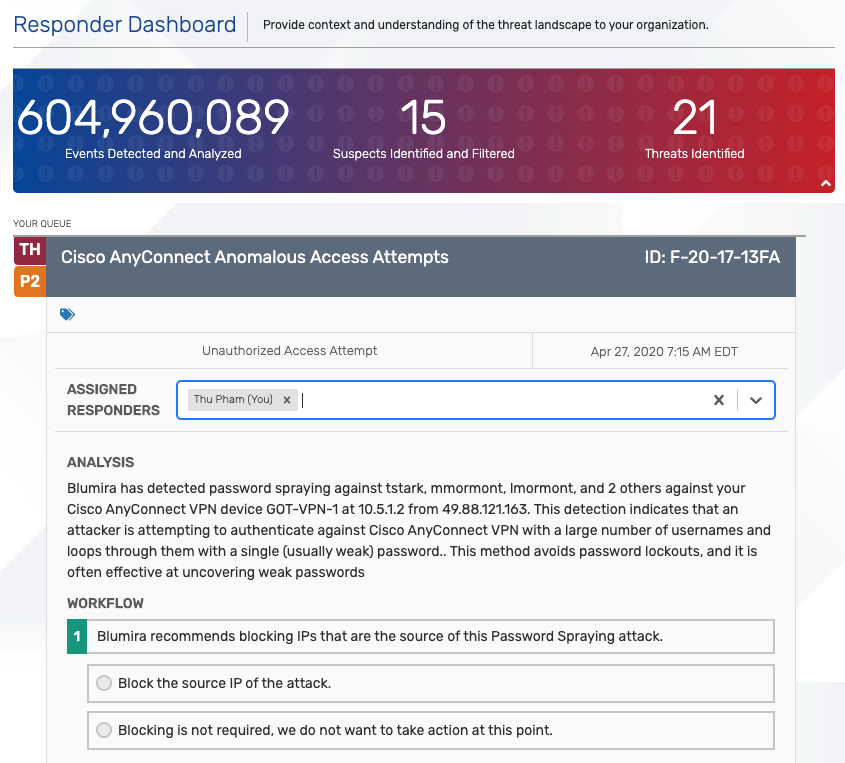The image size is (845, 763).
Task: Click the Responder Dashboard title
Action: pos(124,25)
